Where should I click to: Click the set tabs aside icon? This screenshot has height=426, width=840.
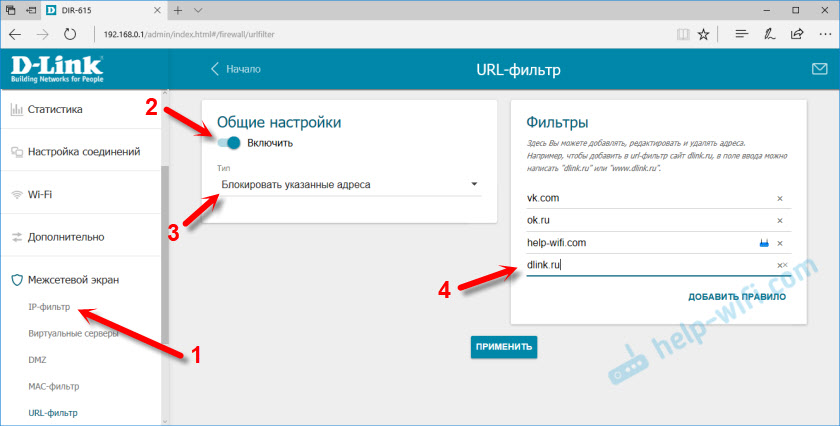31,10
